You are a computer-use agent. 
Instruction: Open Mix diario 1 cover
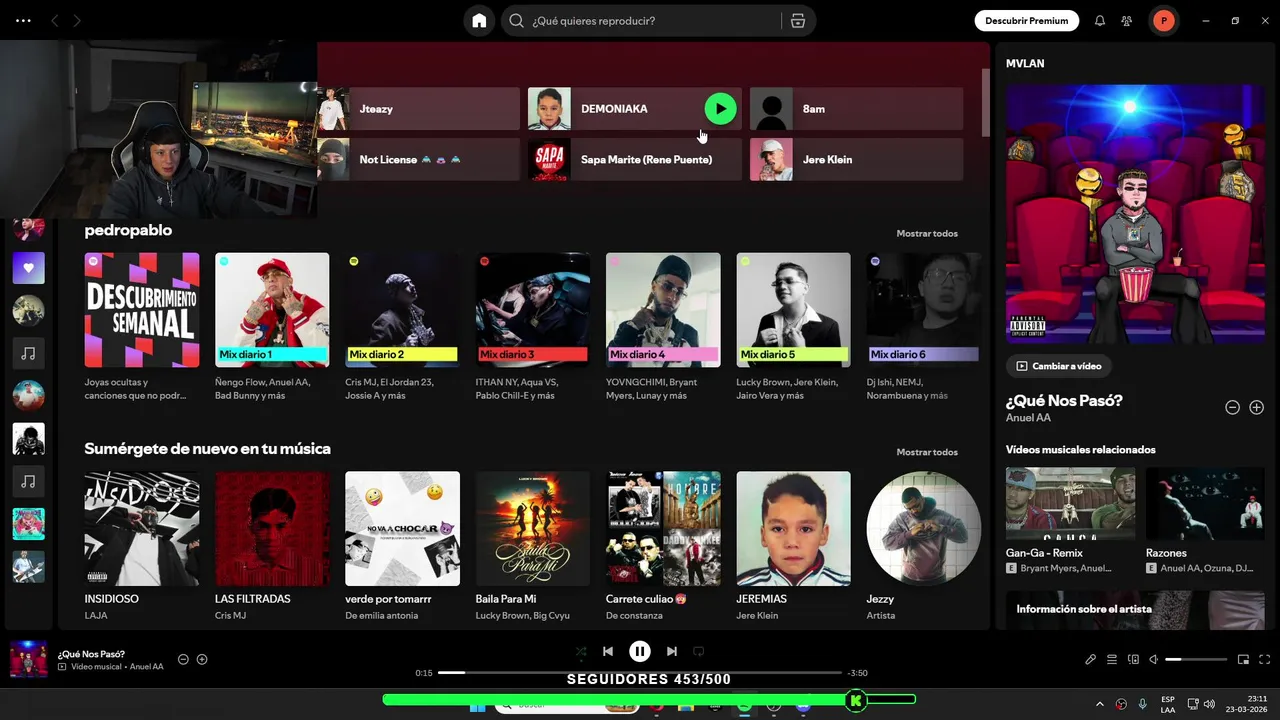pyautogui.click(x=272, y=310)
